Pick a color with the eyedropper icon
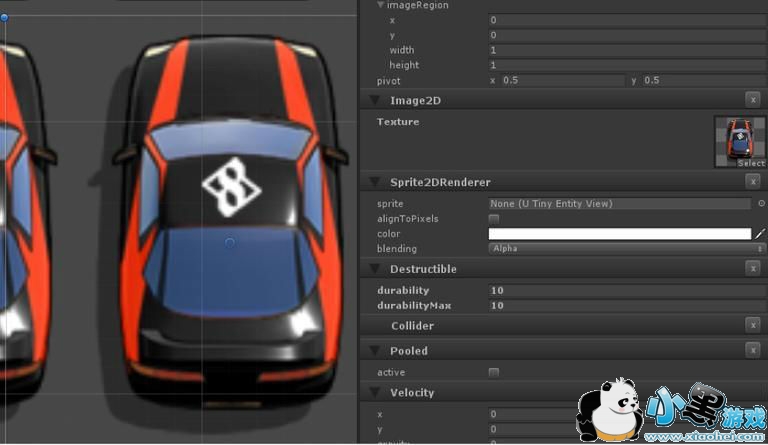The image size is (768, 445). [x=760, y=234]
